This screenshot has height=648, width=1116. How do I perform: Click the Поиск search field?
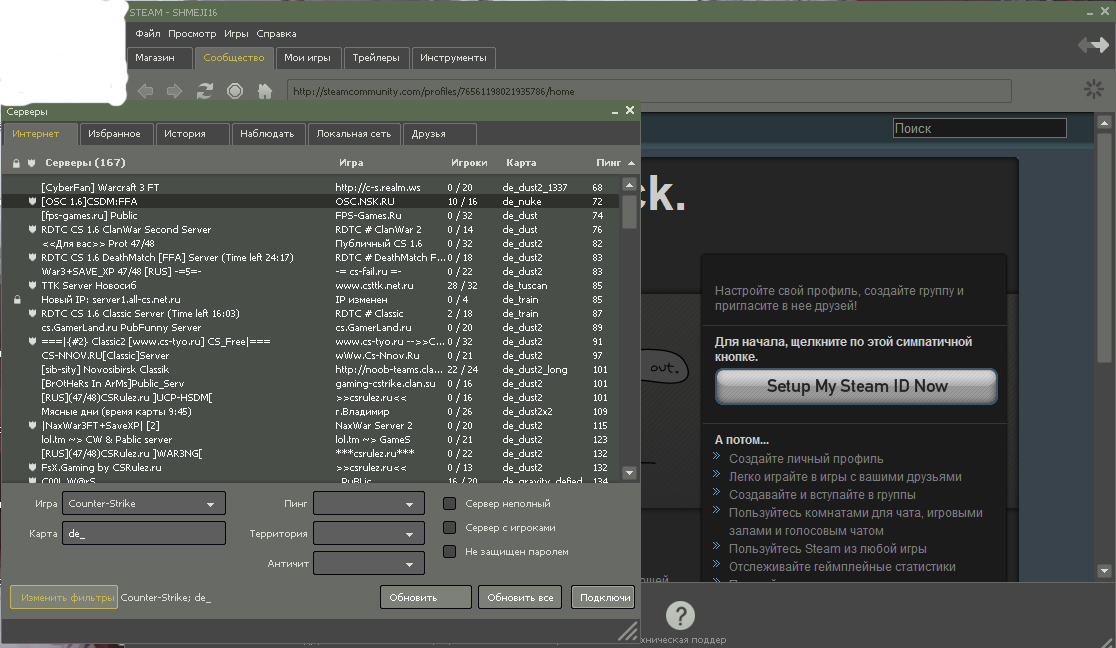point(979,128)
